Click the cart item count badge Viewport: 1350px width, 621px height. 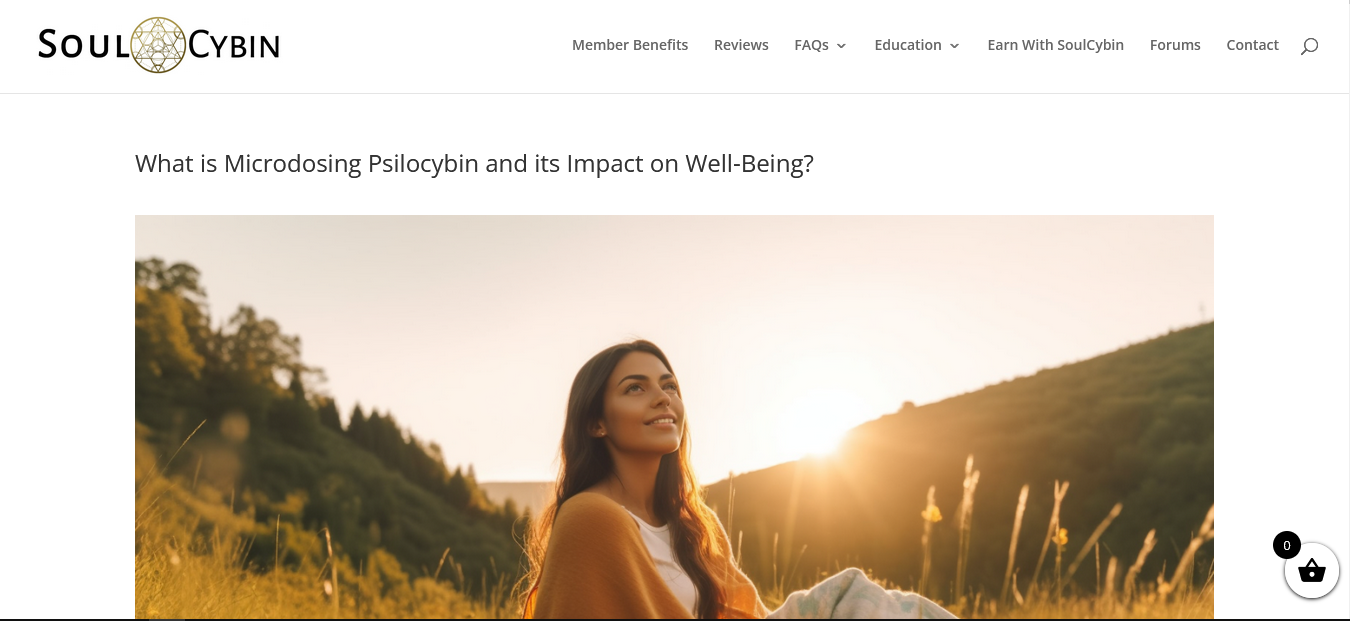pyautogui.click(x=1286, y=545)
